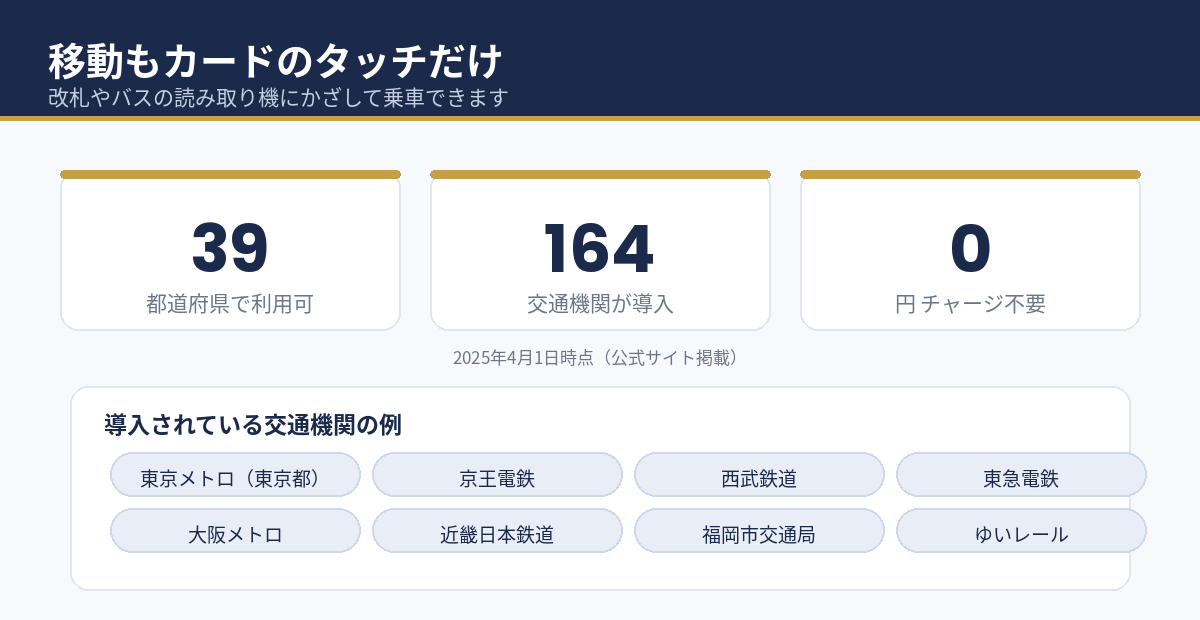This screenshot has height=620, width=1200.
Task: Click the 東京メトロ（東京都） chip
Action: [235, 475]
